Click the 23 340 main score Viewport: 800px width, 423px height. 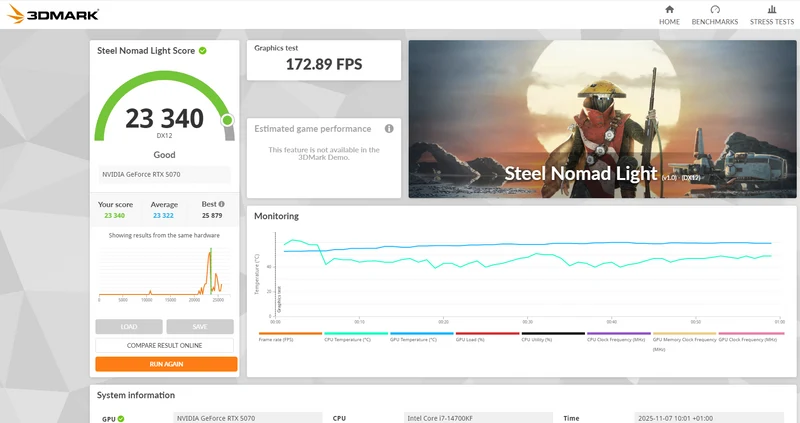click(164, 118)
